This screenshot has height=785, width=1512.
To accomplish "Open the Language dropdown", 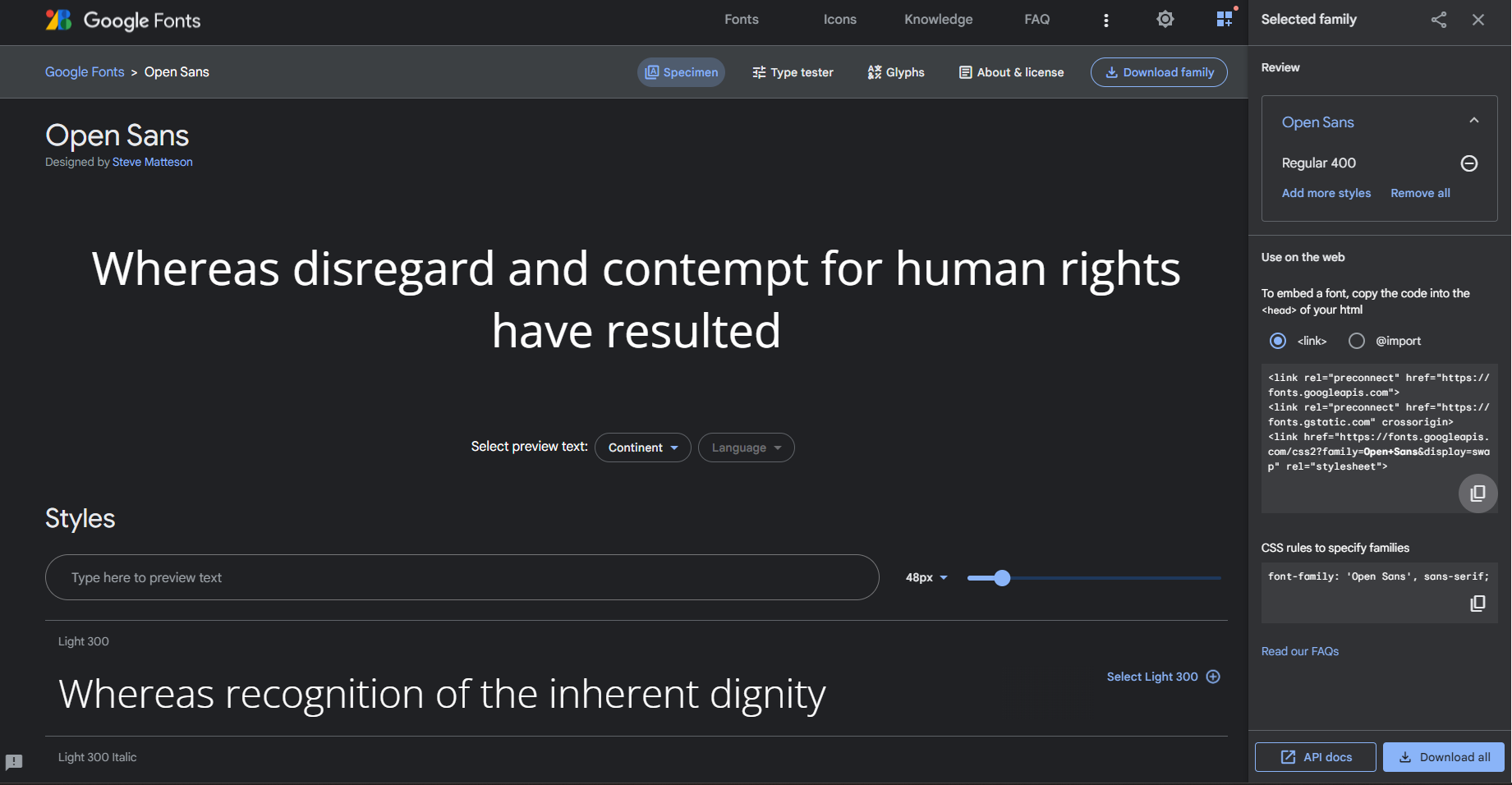I will pos(747,448).
